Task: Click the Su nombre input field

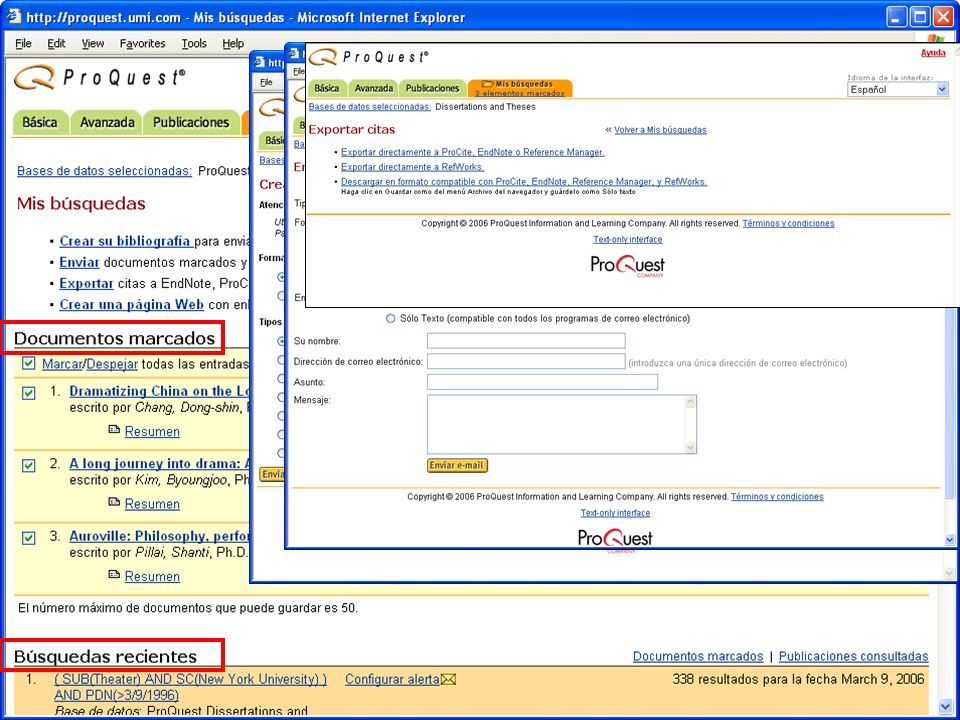Action: [x=526, y=341]
